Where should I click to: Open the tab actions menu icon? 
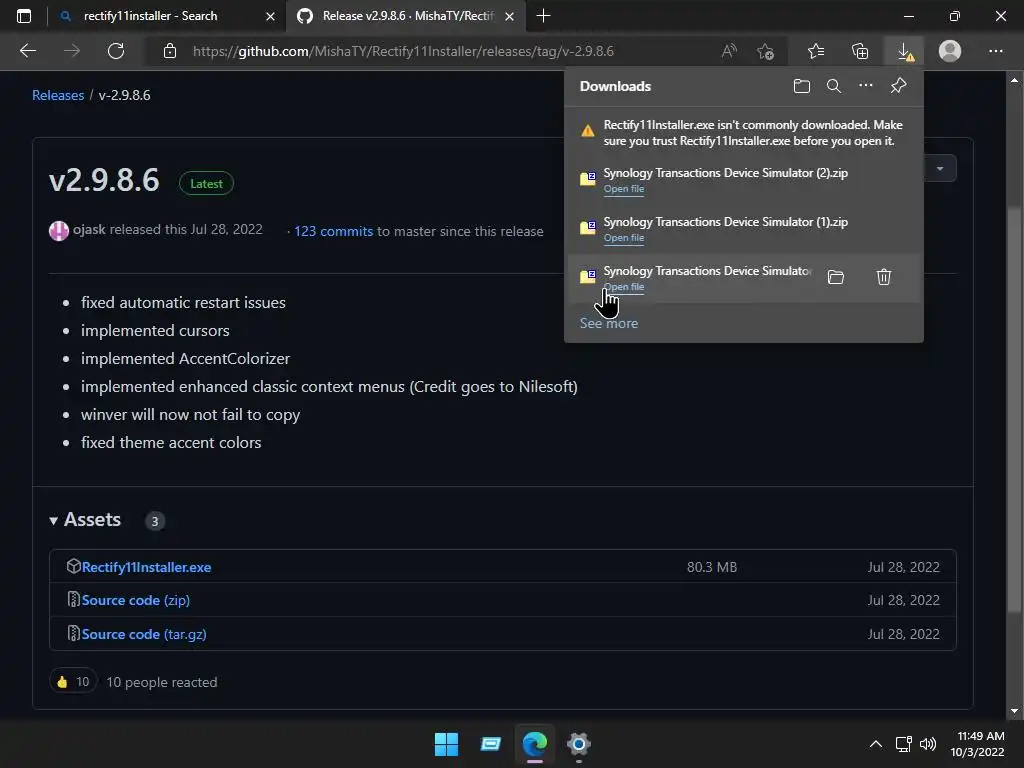tap(24, 16)
